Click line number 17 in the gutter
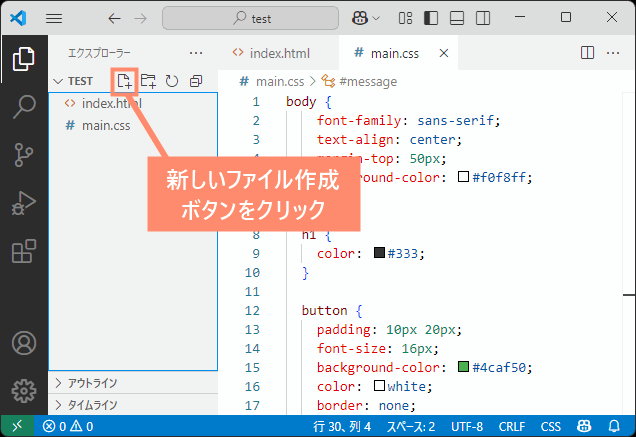The height and width of the screenshot is (437, 636). (x=252, y=405)
